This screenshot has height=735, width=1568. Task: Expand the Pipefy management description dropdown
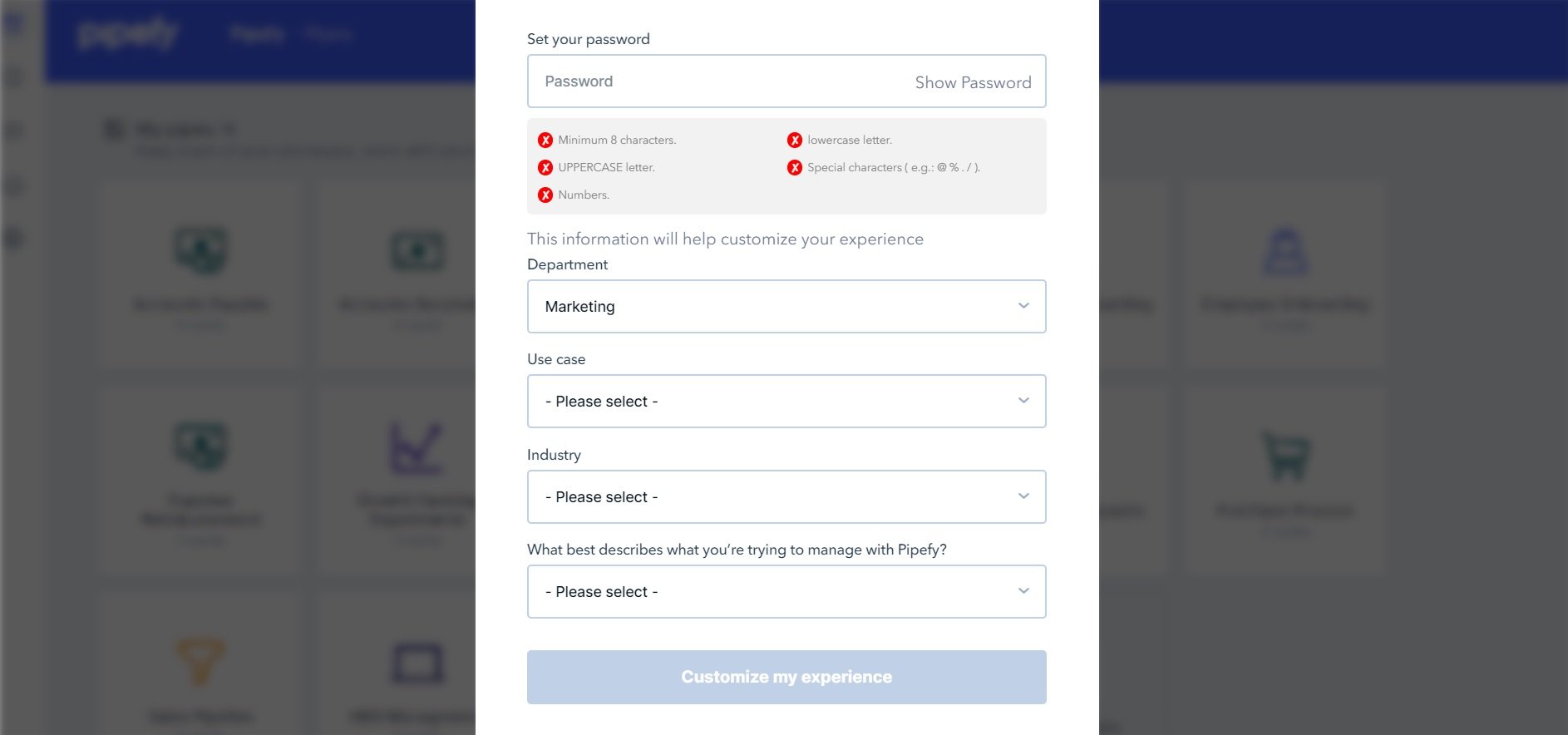(x=786, y=592)
